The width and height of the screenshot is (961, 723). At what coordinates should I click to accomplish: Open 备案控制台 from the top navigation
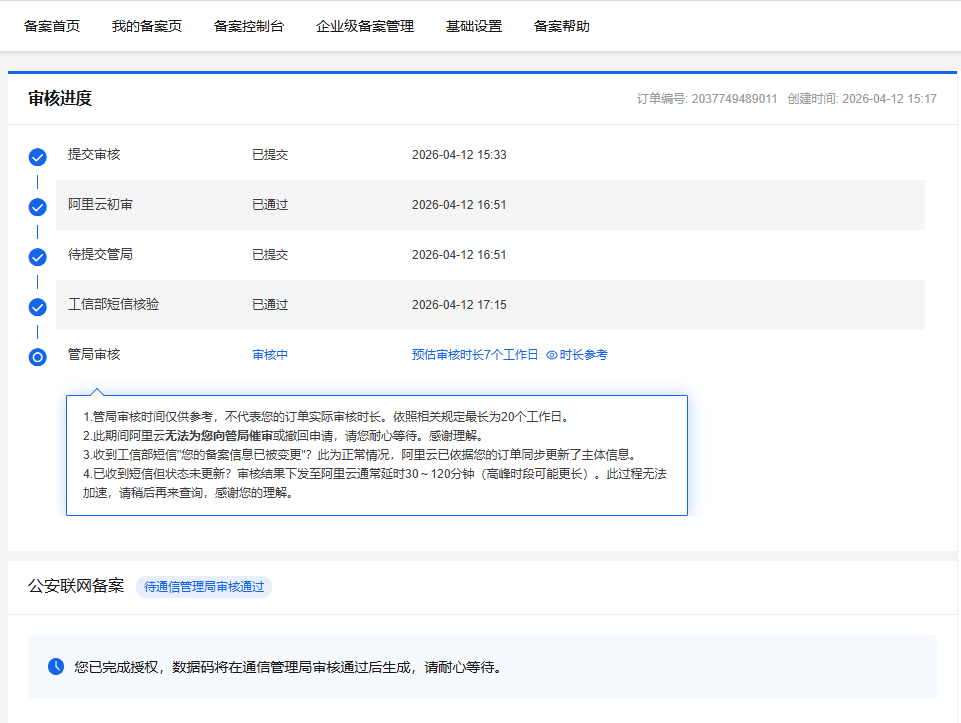point(249,26)
